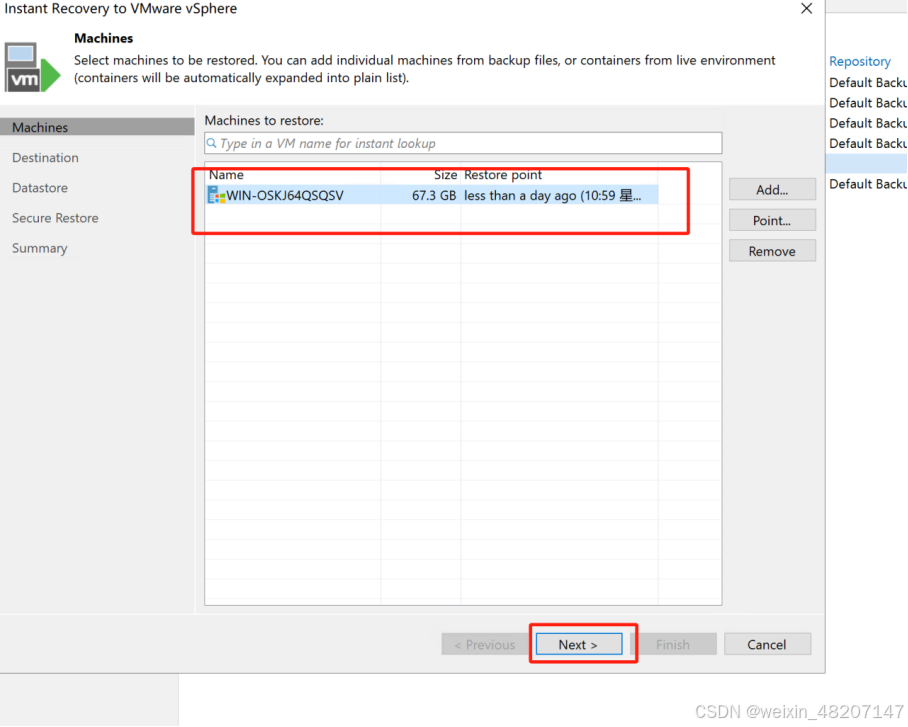Screen dimensions: 908x727
Task: Sort by the Restore point column header
Action: pos(559,174)
